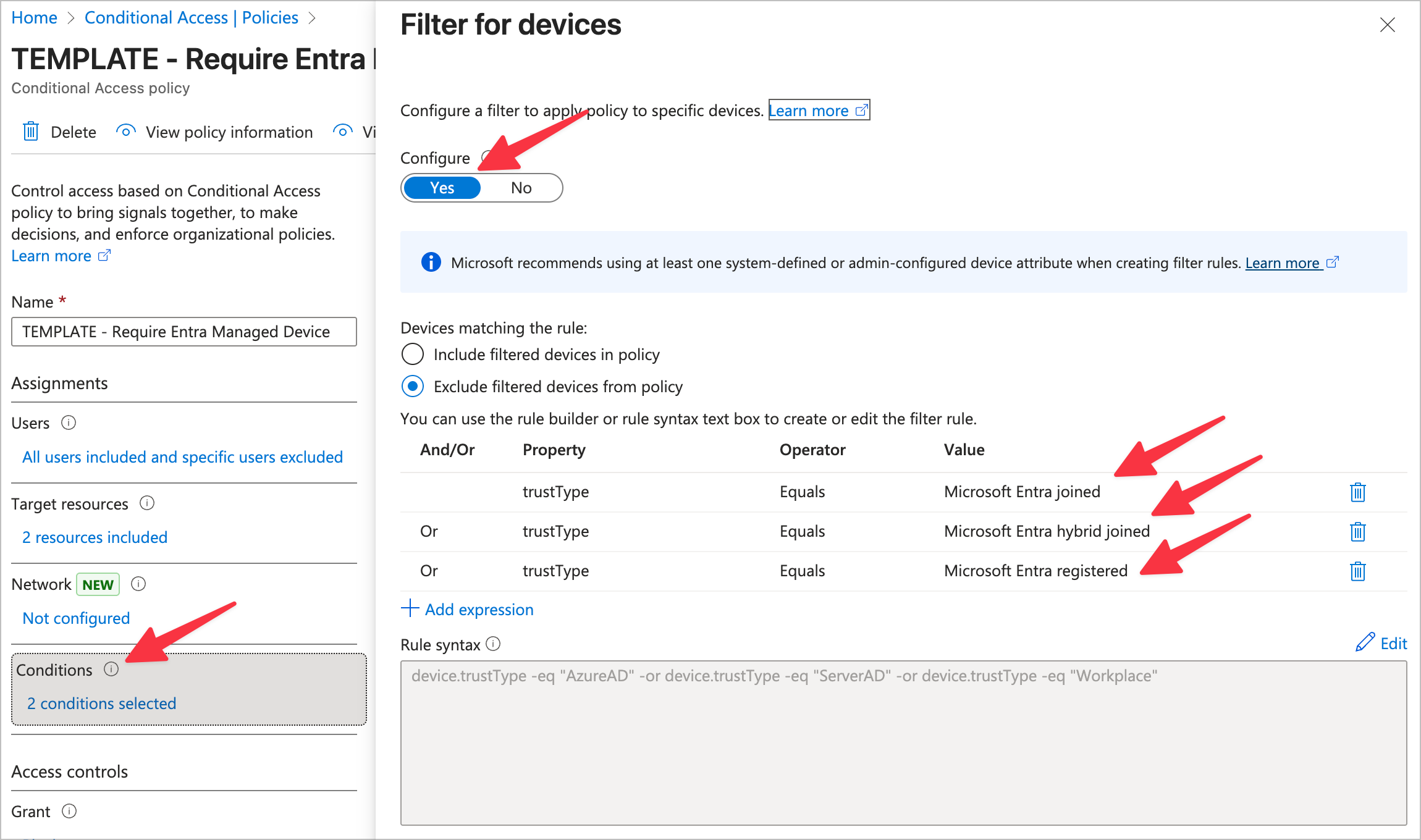Screen dimensions: 1421x840
Task: Delete the Microsoft Entra hybrid joined row
Action: 1357,532
